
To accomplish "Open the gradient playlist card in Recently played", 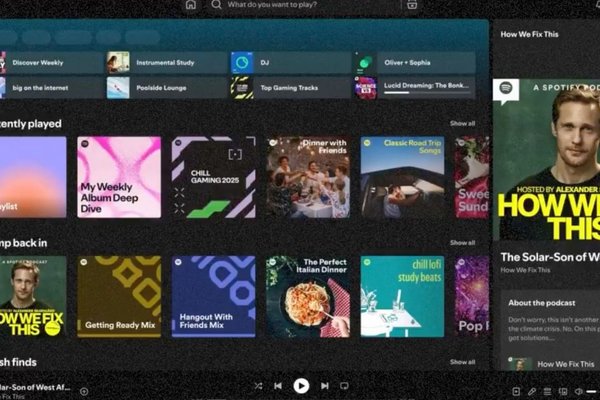I will click(x=33, y=177).
